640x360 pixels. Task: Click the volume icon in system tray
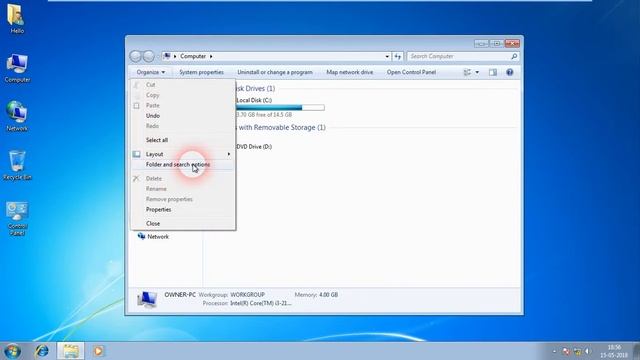click(x=587, y=351)
